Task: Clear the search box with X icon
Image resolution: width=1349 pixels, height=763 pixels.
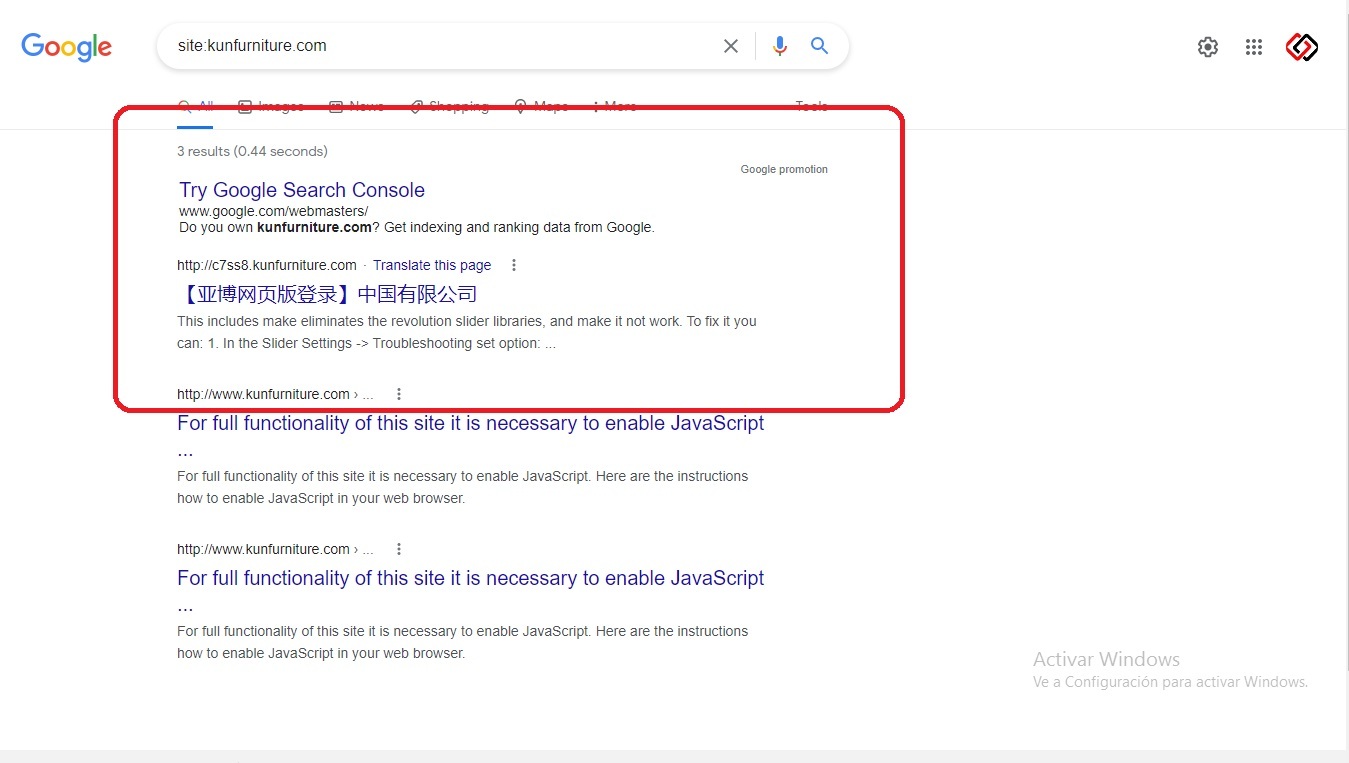Action: pyautogui.click(x=731, y=46)
